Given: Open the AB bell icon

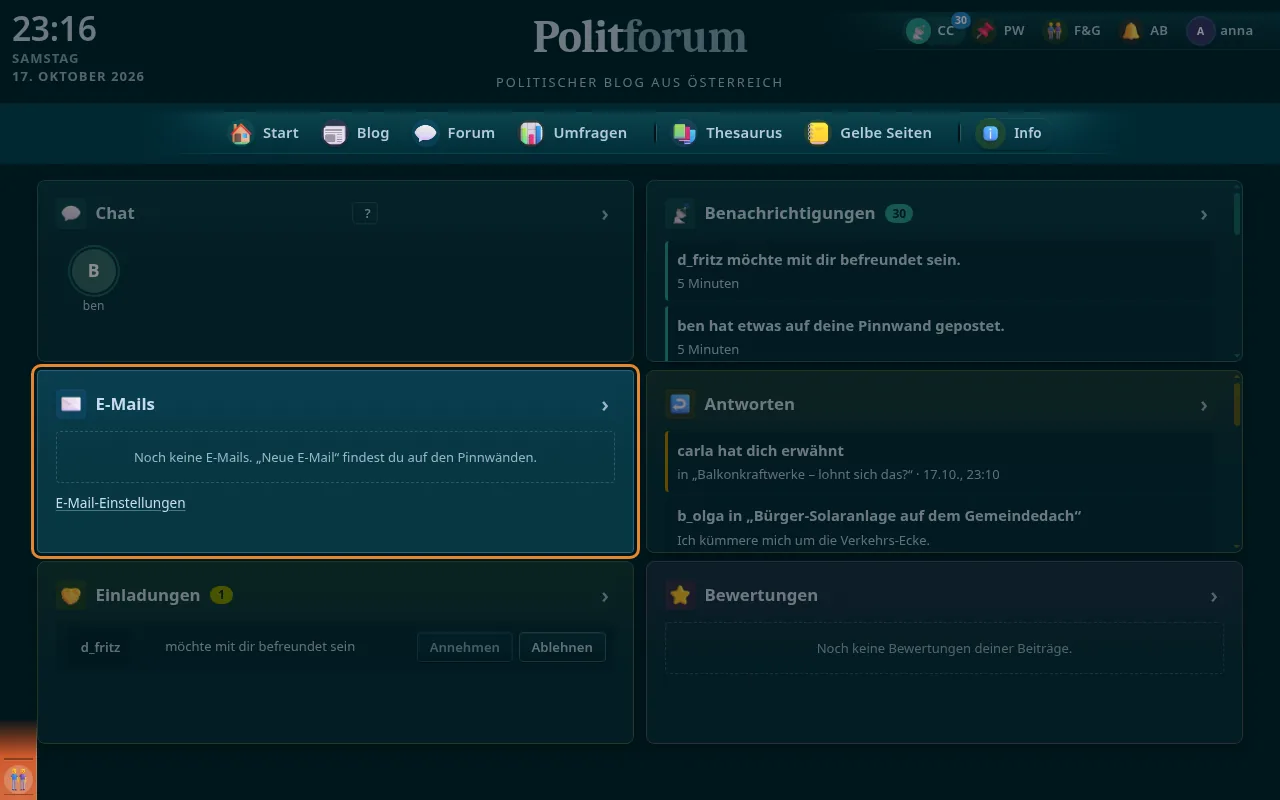Looking at the screenshot, I should coord(1131,31).
